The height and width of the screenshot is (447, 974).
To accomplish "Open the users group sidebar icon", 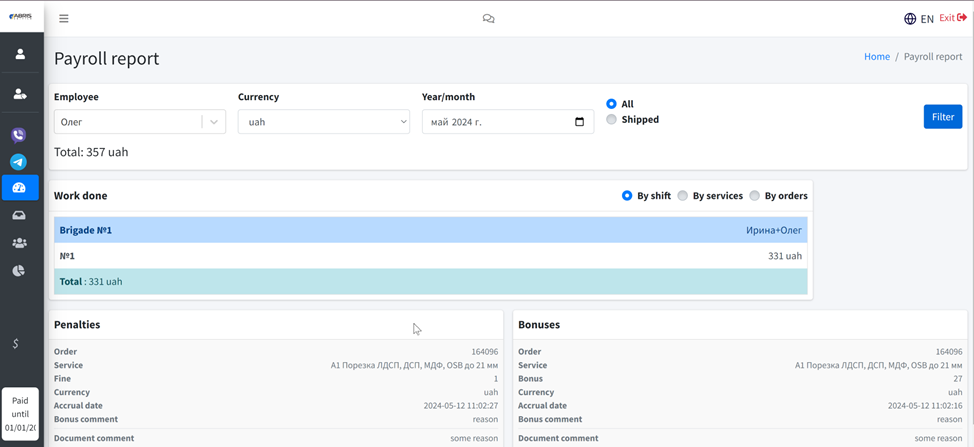I will 19,243.
